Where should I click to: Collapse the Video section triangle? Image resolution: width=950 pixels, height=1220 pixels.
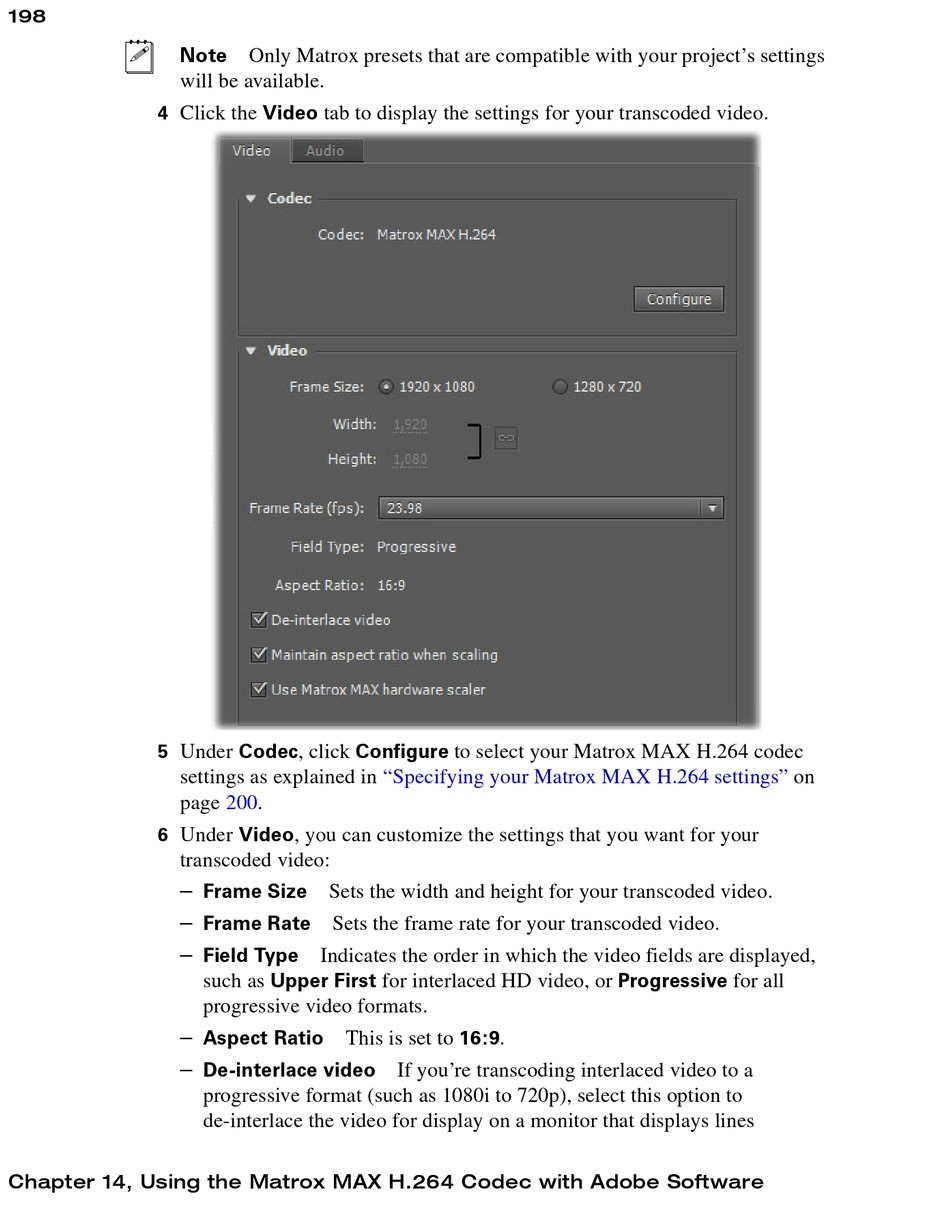(252, 351)
